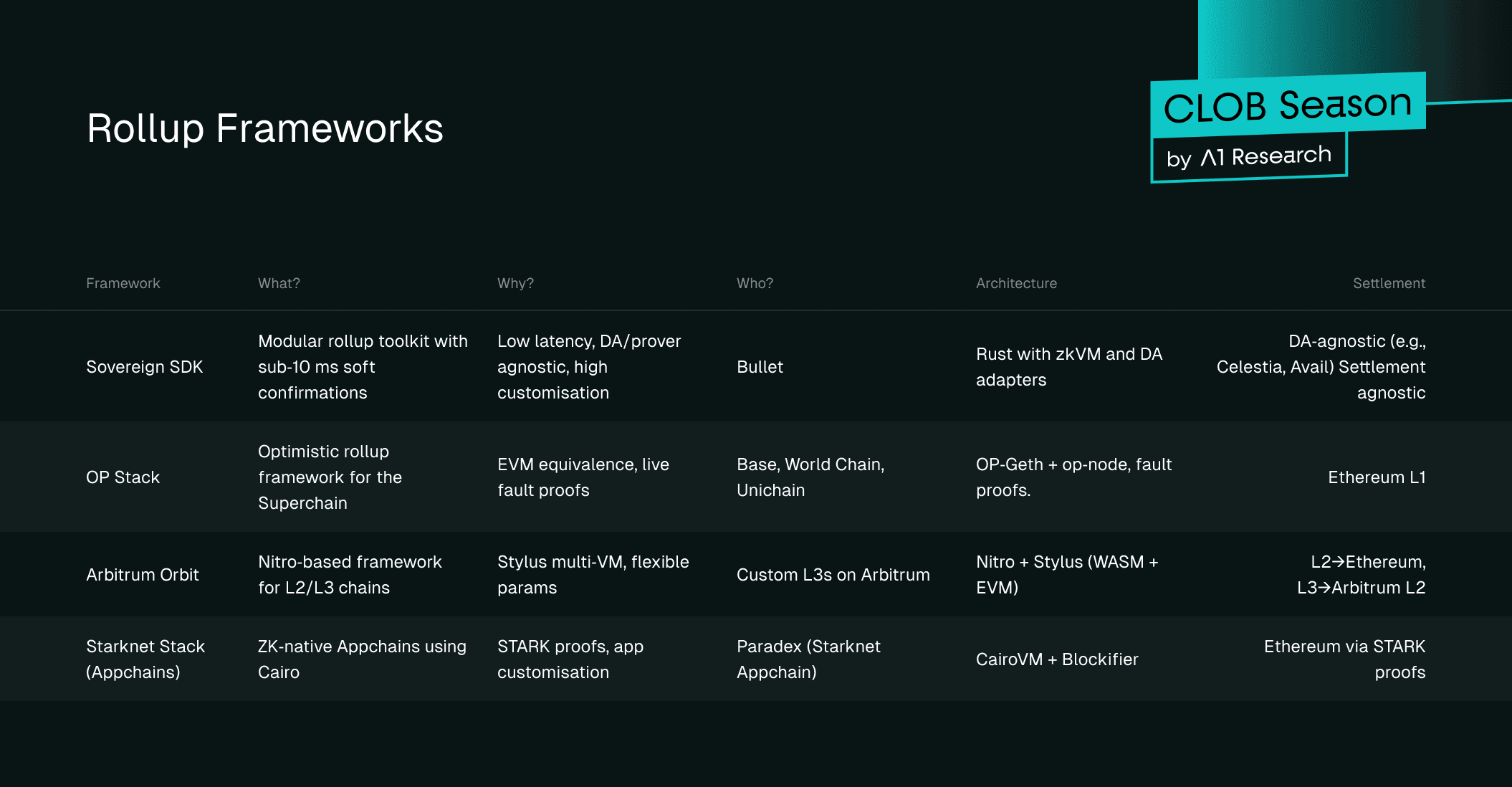Click the Ethereum L1 settlement cell
The image size is (1512, 787).
(1377, 477)
